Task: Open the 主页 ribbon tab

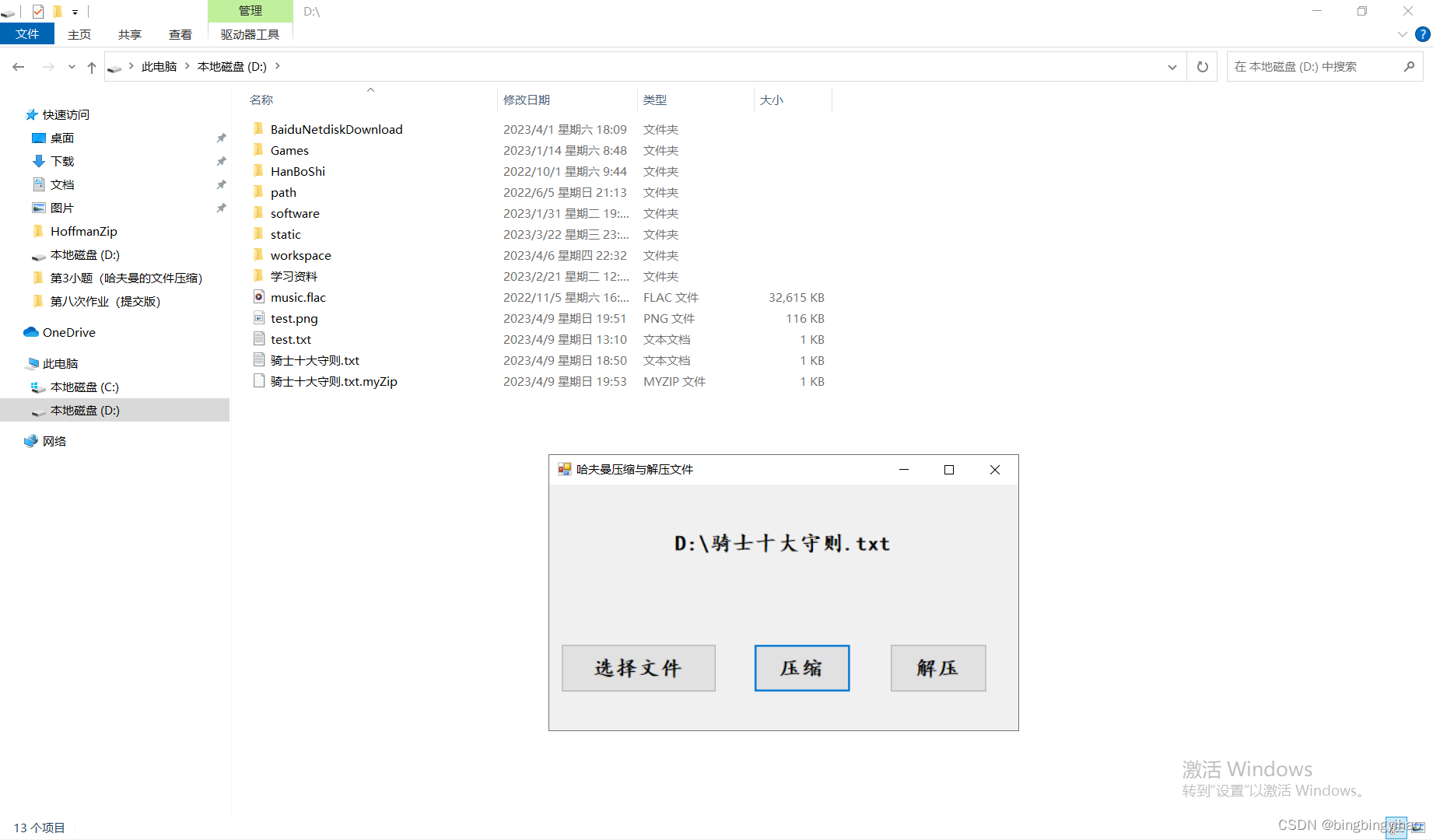Action: (x=79, y=34)
